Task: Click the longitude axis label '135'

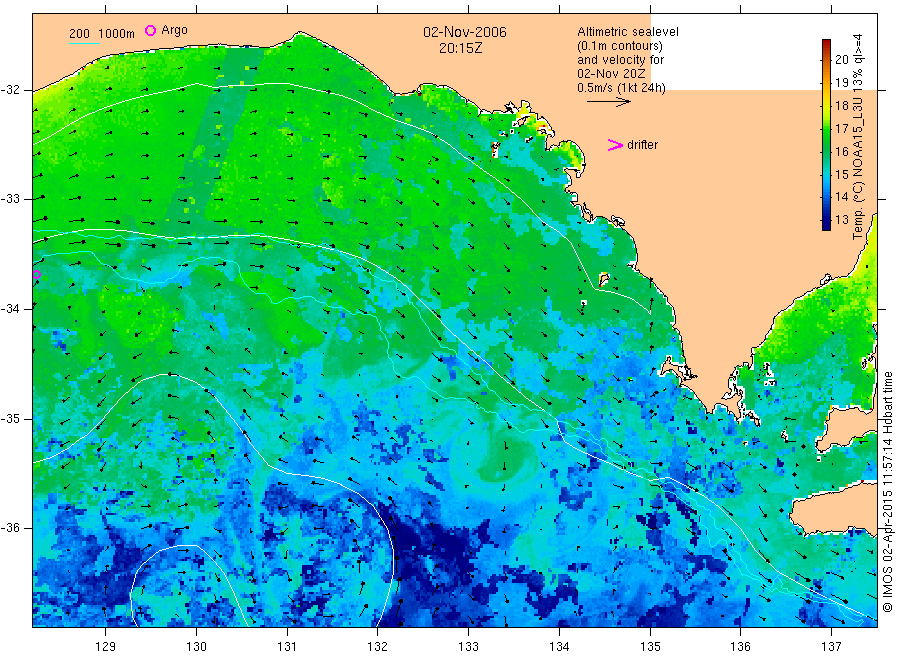Action: [x=650, y=646]
